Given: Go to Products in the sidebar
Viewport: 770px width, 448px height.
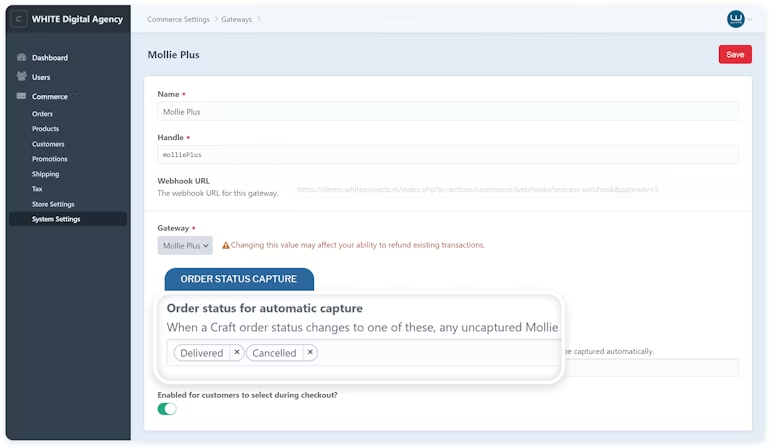Looking at the screenshot, I should coord(45,129).
